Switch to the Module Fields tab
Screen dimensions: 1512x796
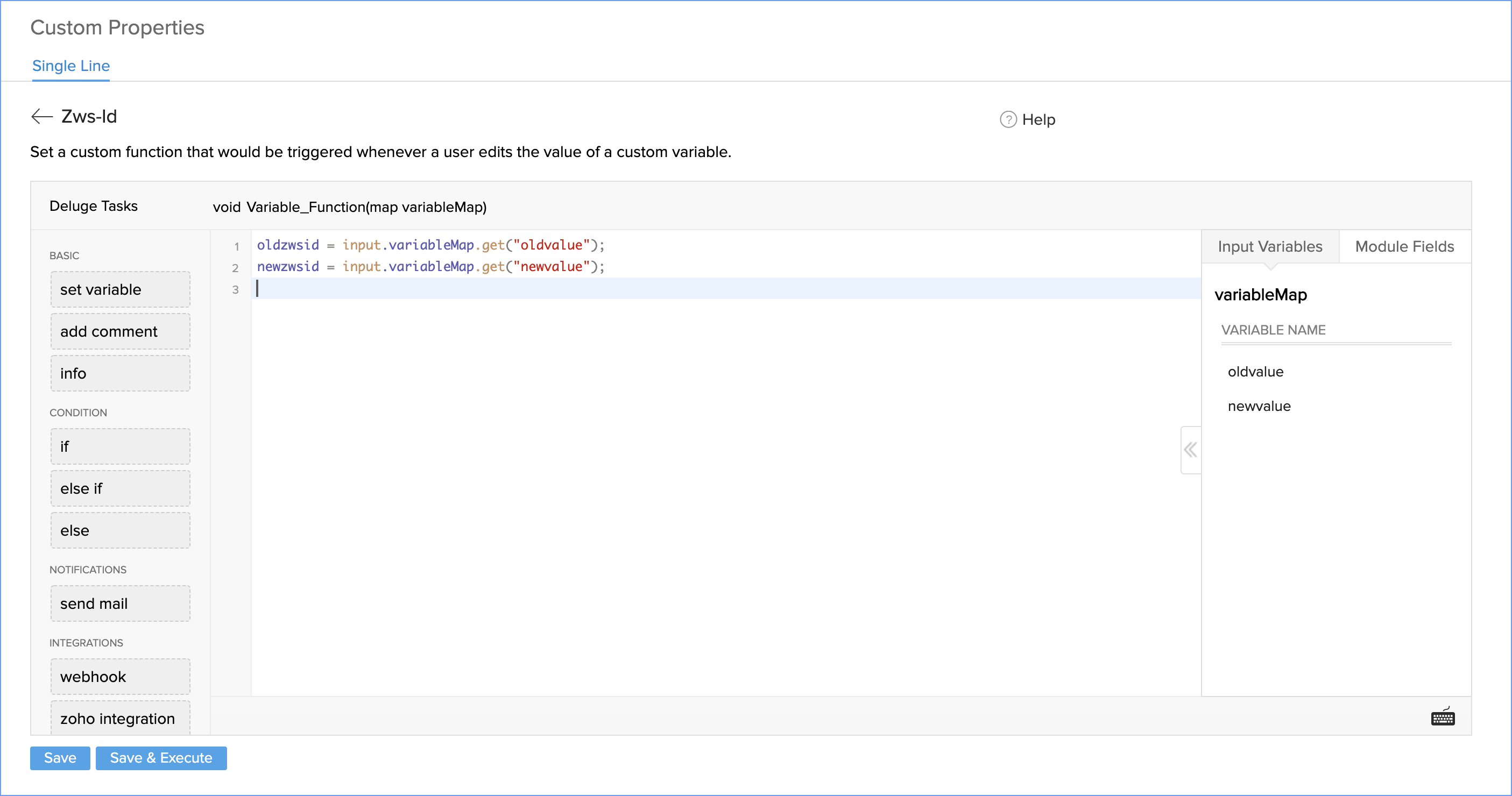[1404, 246]
